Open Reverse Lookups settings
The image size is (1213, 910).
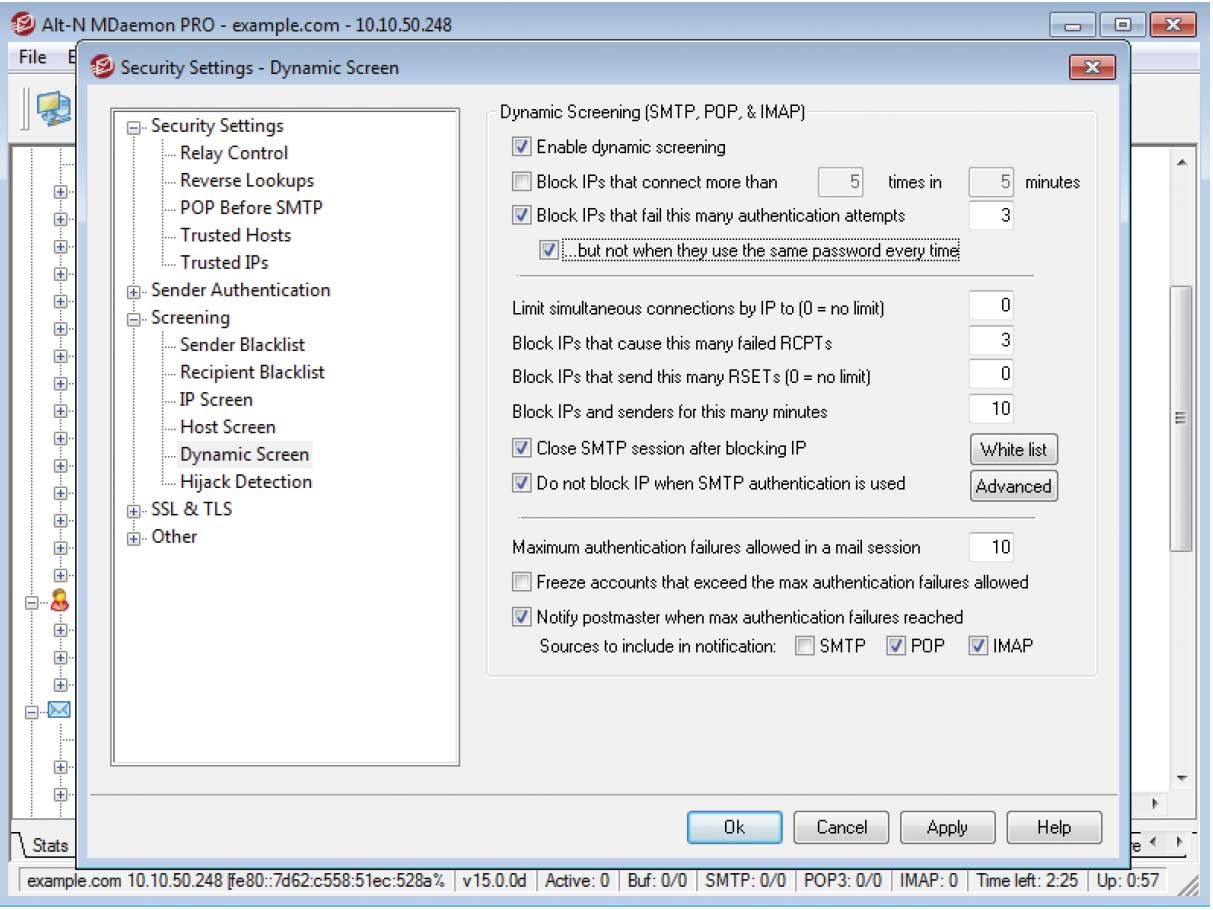pyautogui.click(x=247, y=181)
